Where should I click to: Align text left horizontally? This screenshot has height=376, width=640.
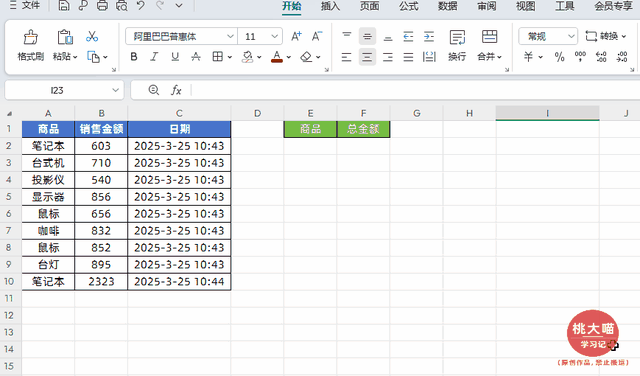(x=347, y=57)
